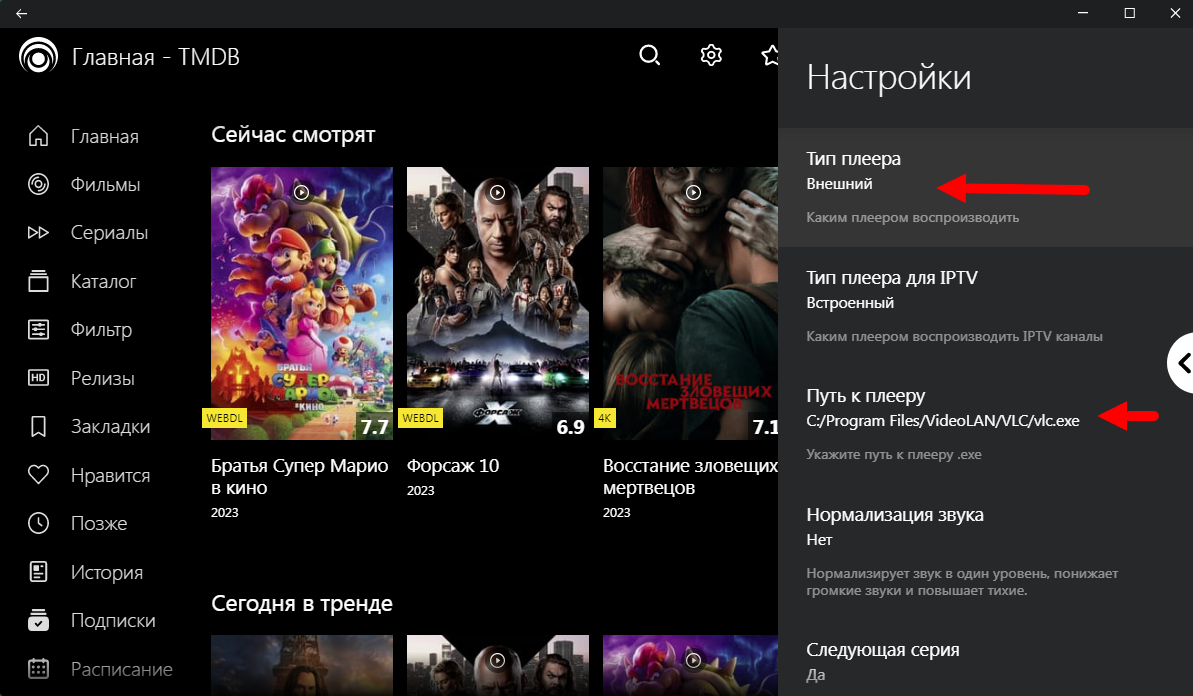Click the bookmark icon beside Закладки
The width and height of the screenshot is (1193, 696).
38,427
